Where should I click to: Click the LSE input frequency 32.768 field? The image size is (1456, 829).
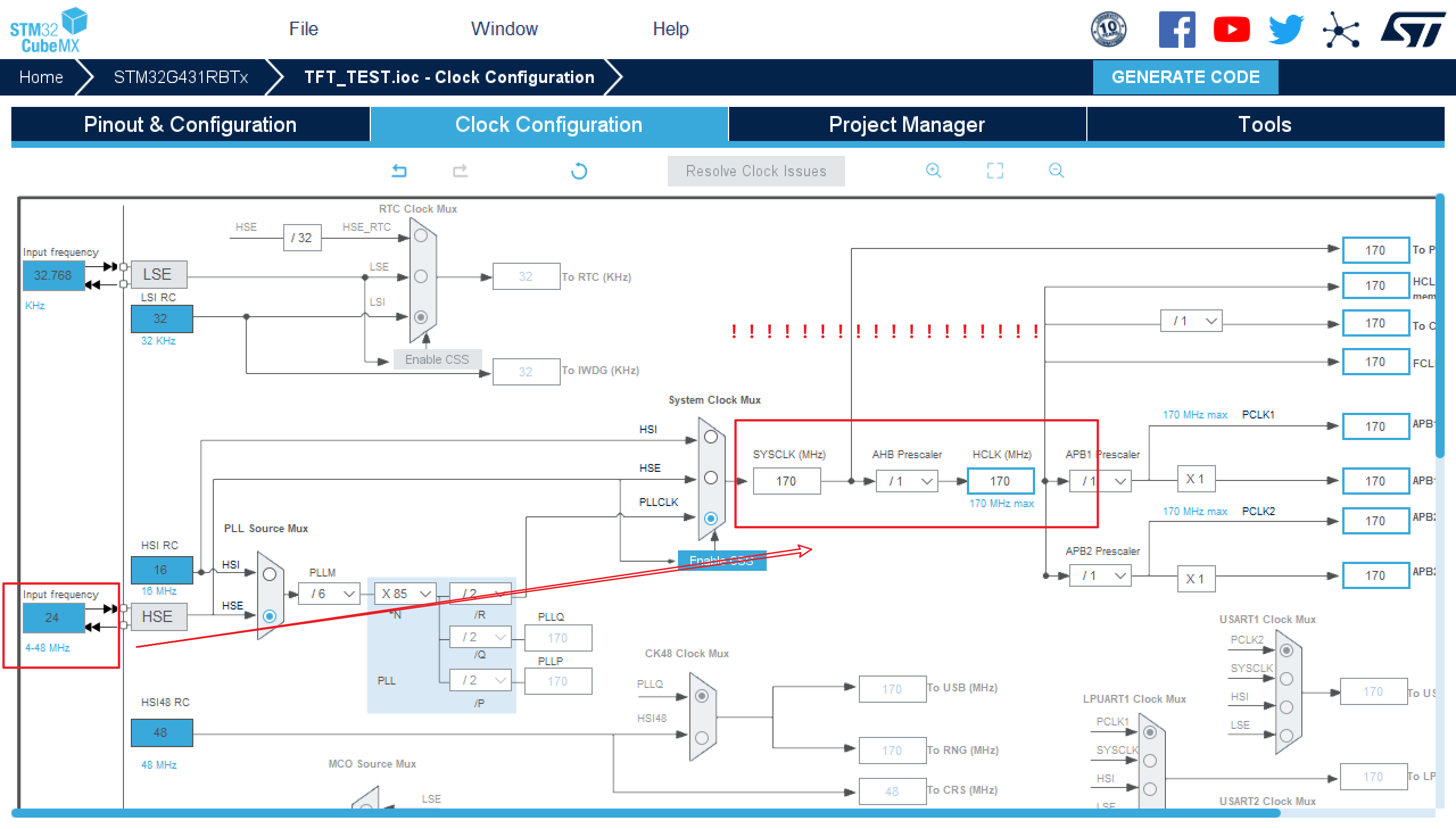[53, 276]
